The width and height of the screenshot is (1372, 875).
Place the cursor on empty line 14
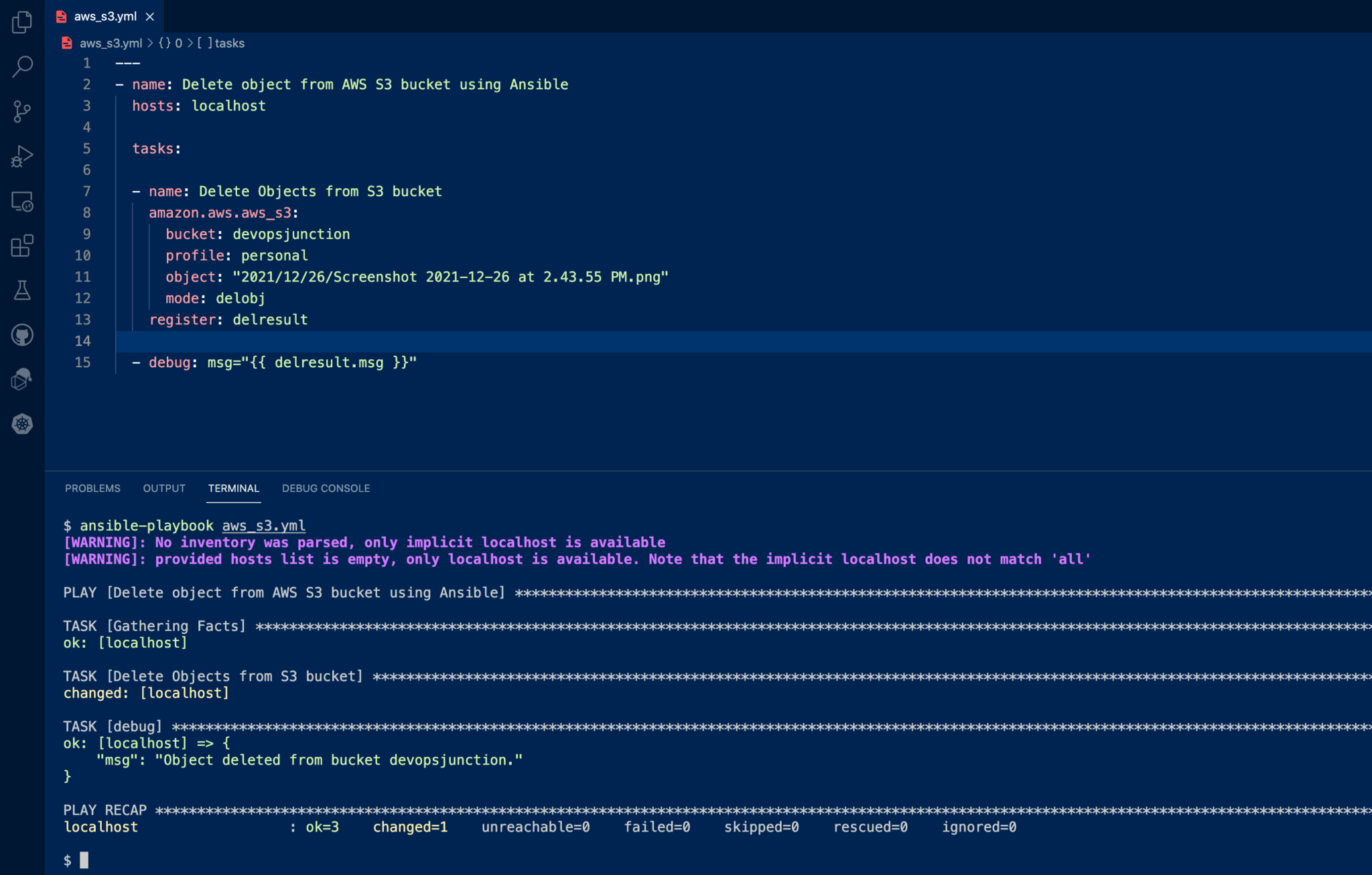click(x=402, y=342)
